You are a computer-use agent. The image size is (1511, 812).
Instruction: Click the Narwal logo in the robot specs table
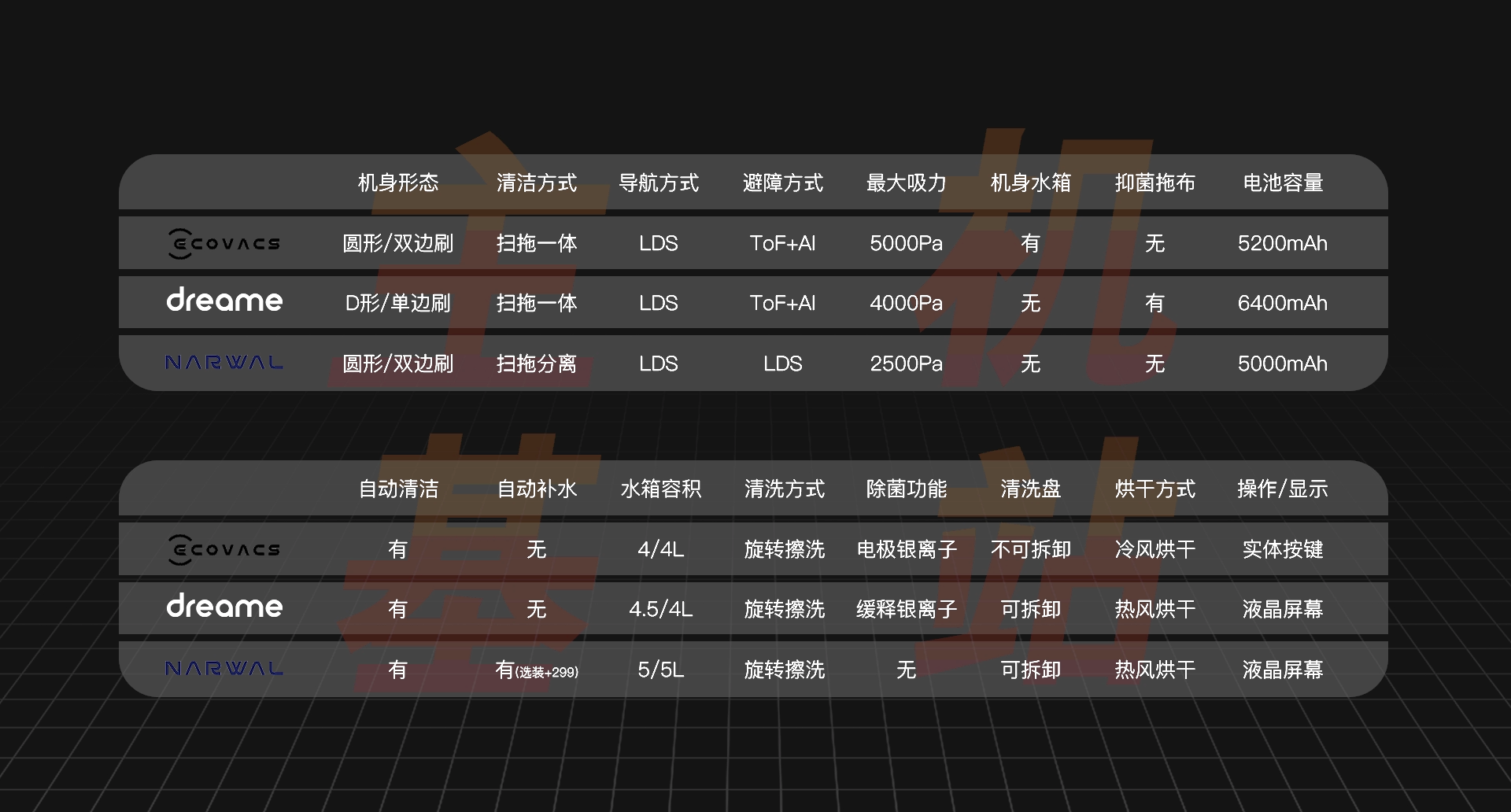[x=224, y=363]
